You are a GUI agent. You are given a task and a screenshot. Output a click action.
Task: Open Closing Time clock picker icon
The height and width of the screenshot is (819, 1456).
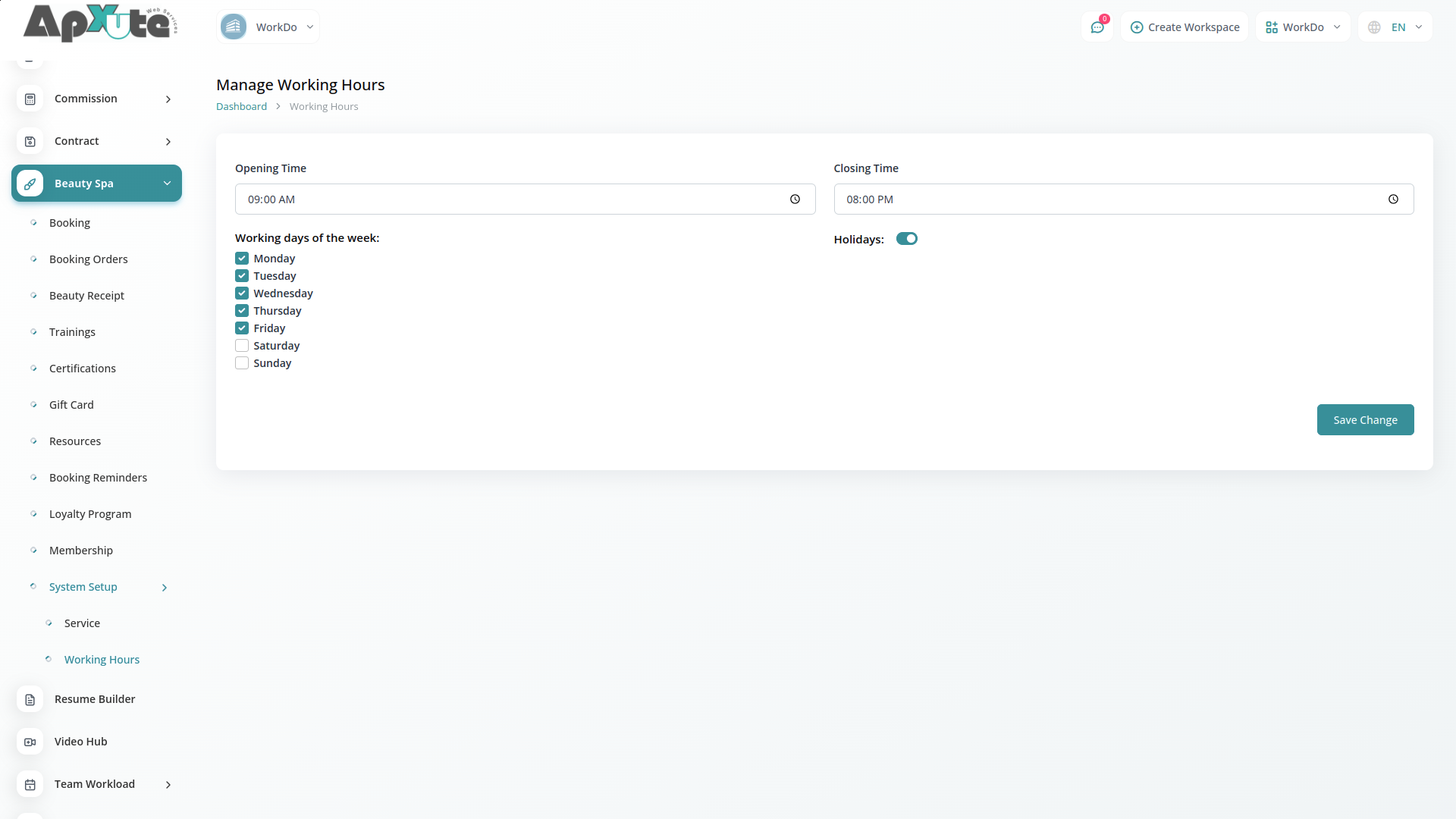pyautogui.click(x=1393, y=199)
